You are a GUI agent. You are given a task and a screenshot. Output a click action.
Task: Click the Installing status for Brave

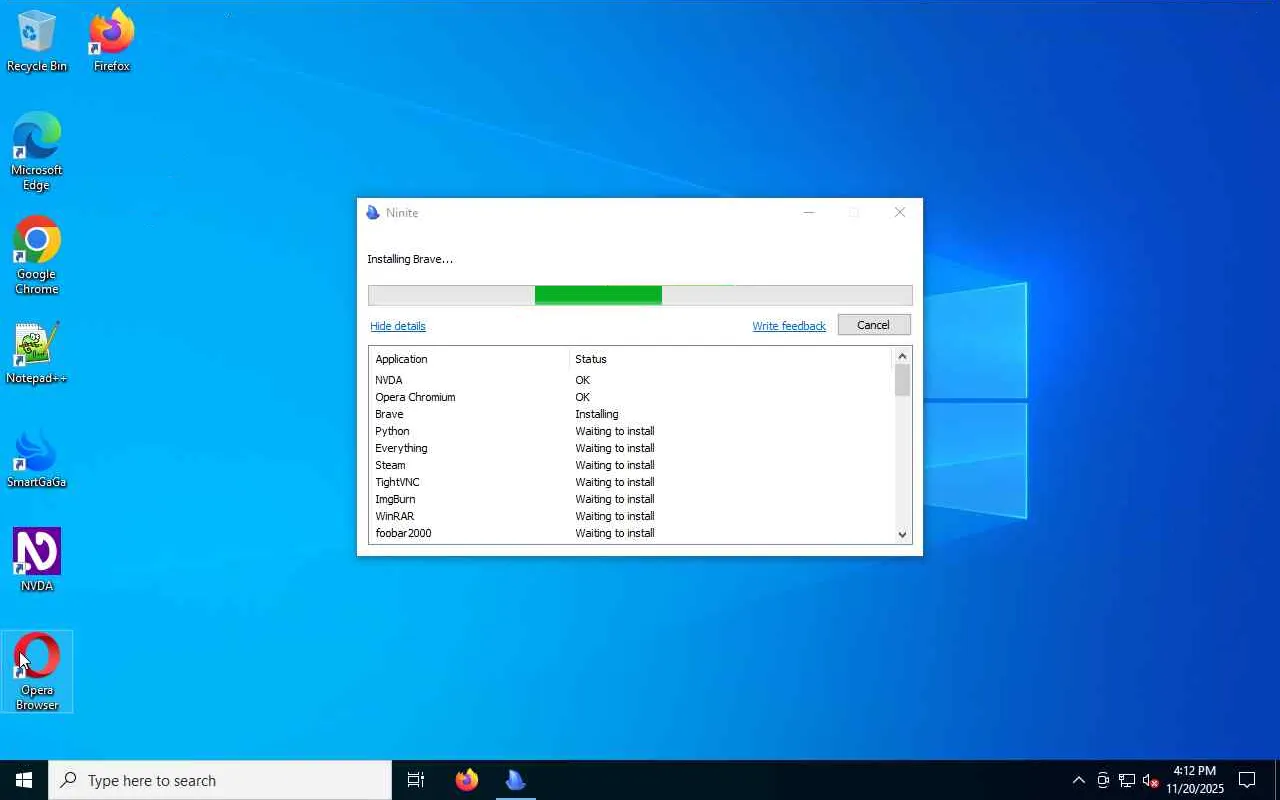pyautogui.click(x=597, y=414)
